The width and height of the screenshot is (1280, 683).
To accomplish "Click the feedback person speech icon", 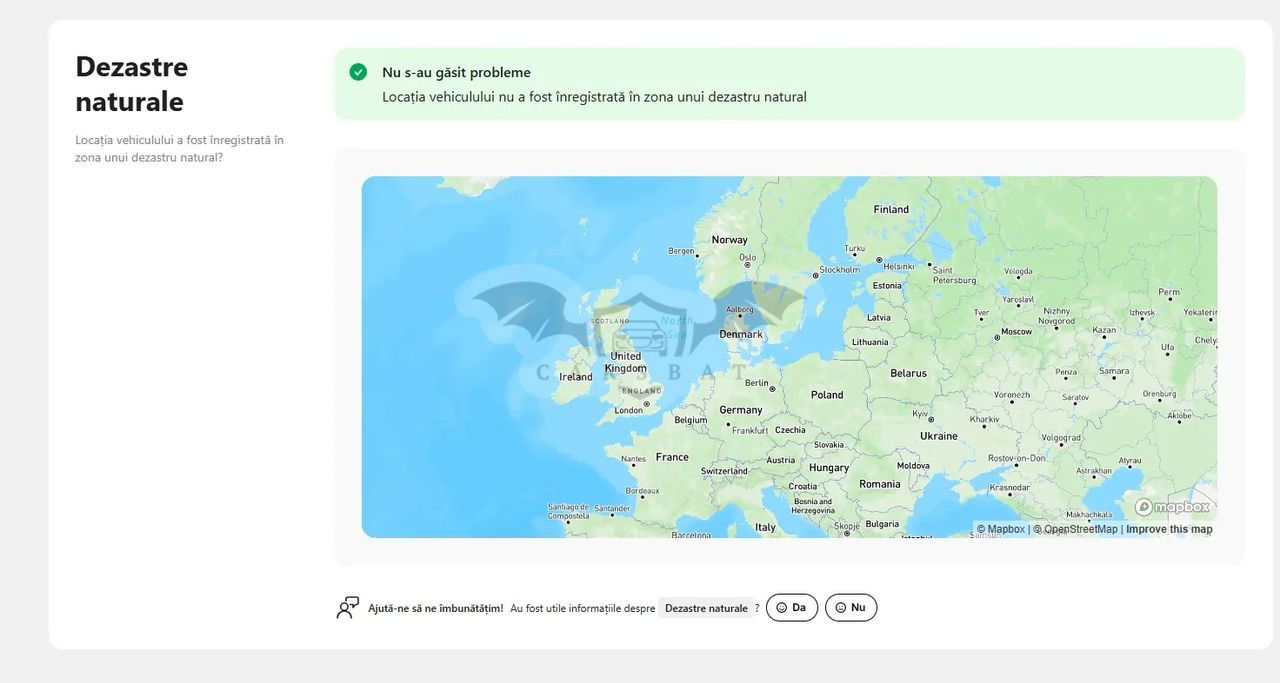I will click(347, 608).
